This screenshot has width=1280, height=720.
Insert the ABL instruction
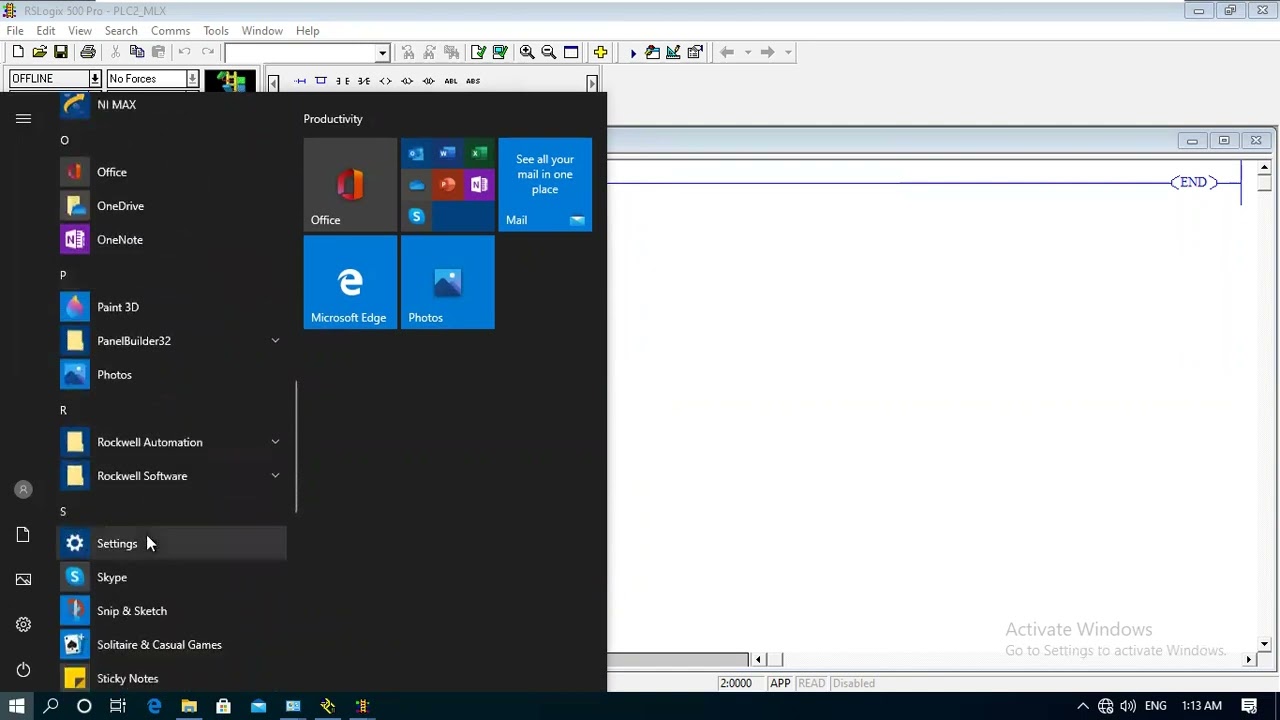click(451, 81)
